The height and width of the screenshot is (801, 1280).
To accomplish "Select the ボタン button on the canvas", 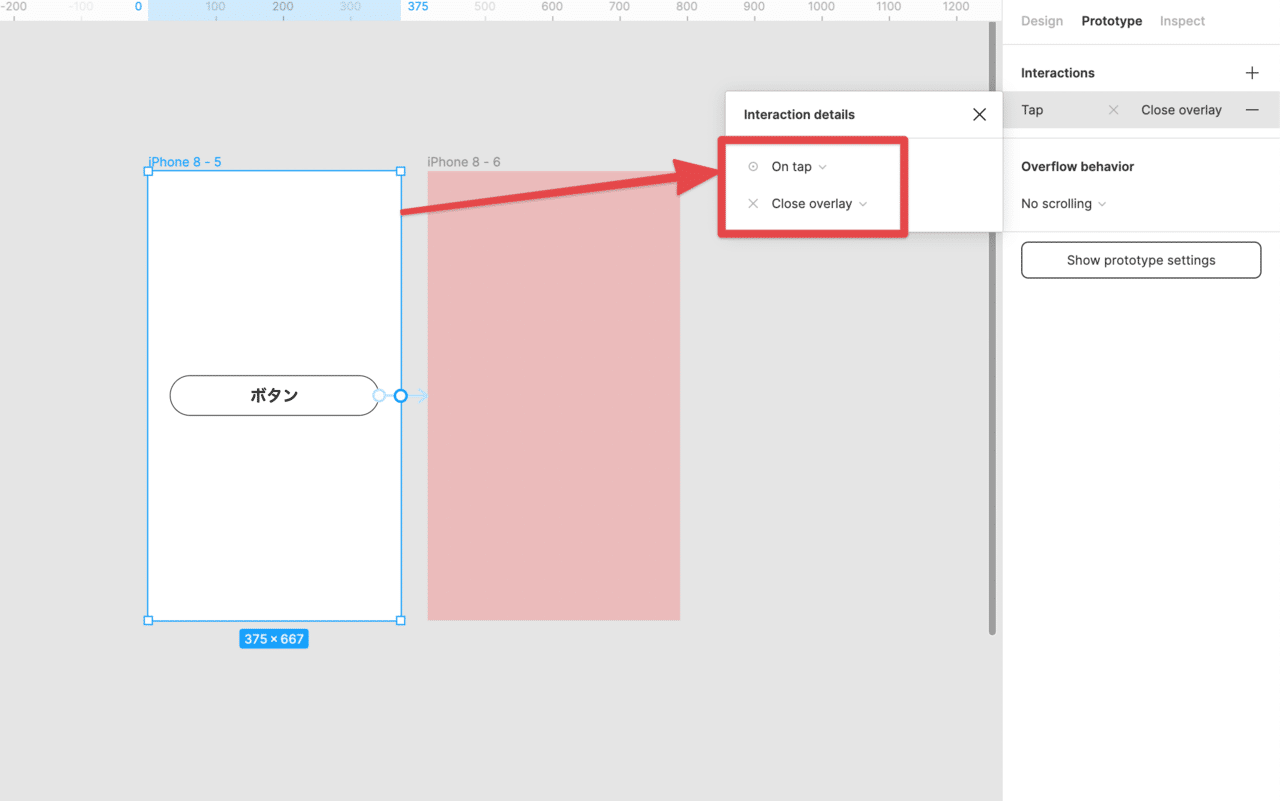I will click(x=274, y=396).
